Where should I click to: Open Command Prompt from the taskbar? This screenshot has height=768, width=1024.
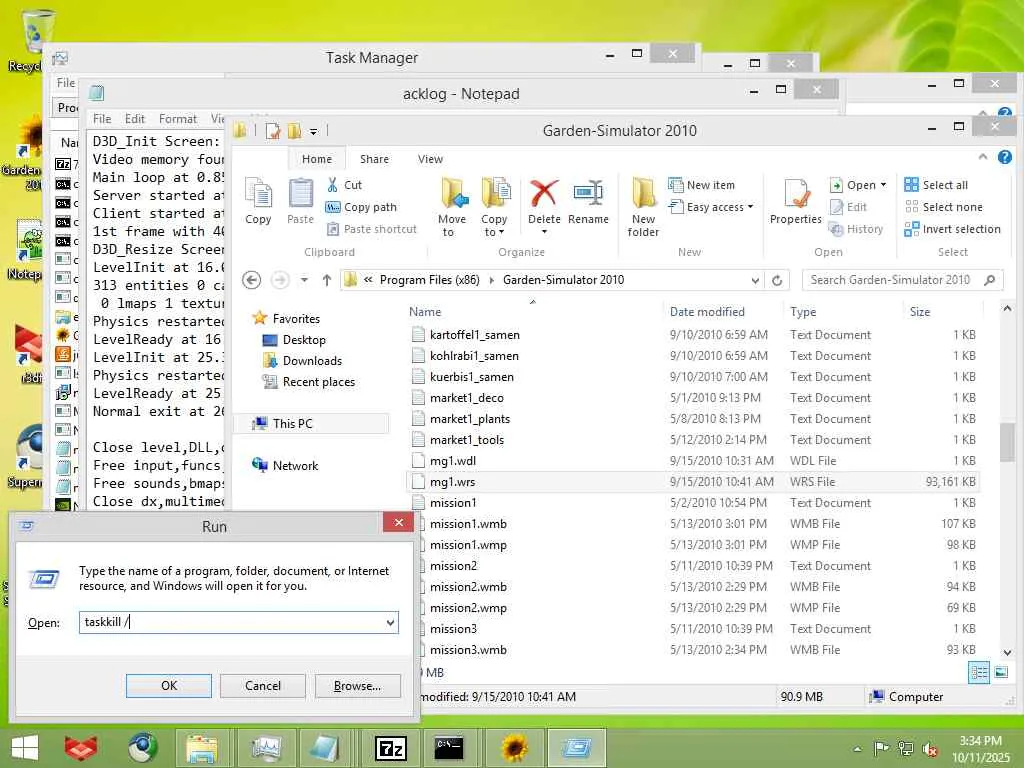[449, 748]
